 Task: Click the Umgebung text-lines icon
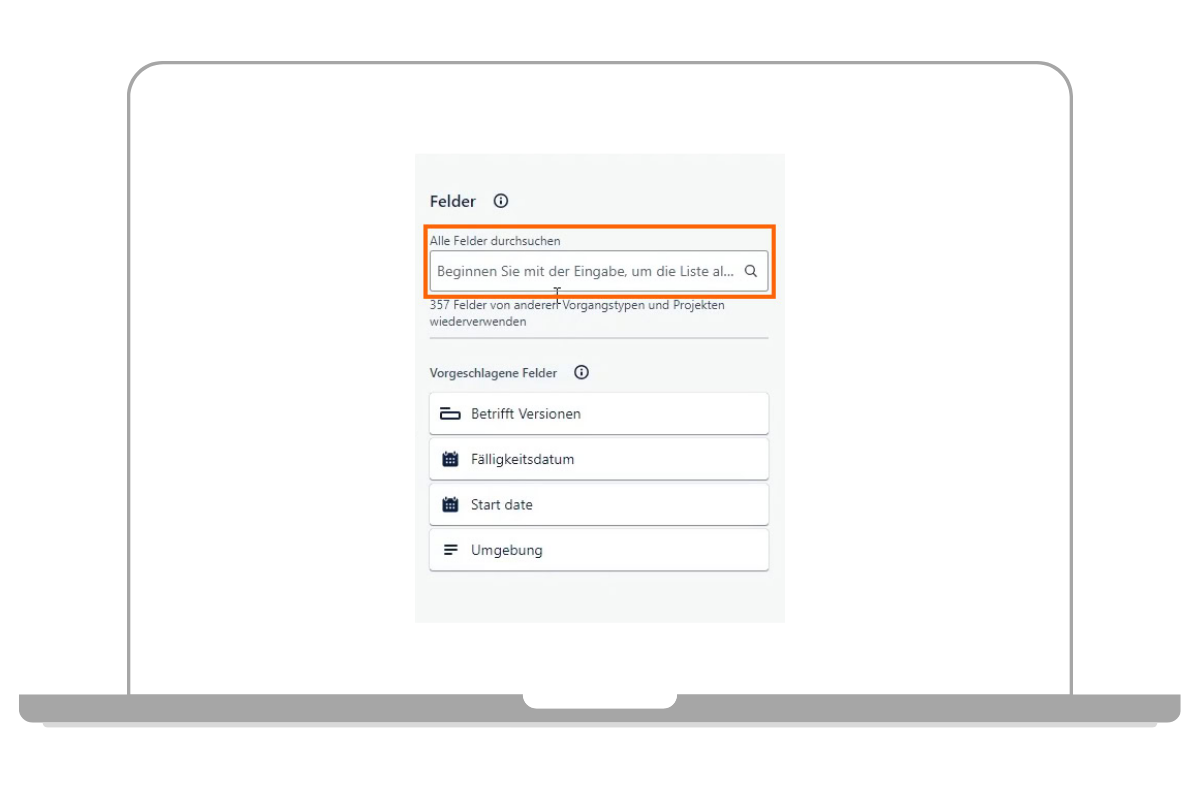pos(450,550)
